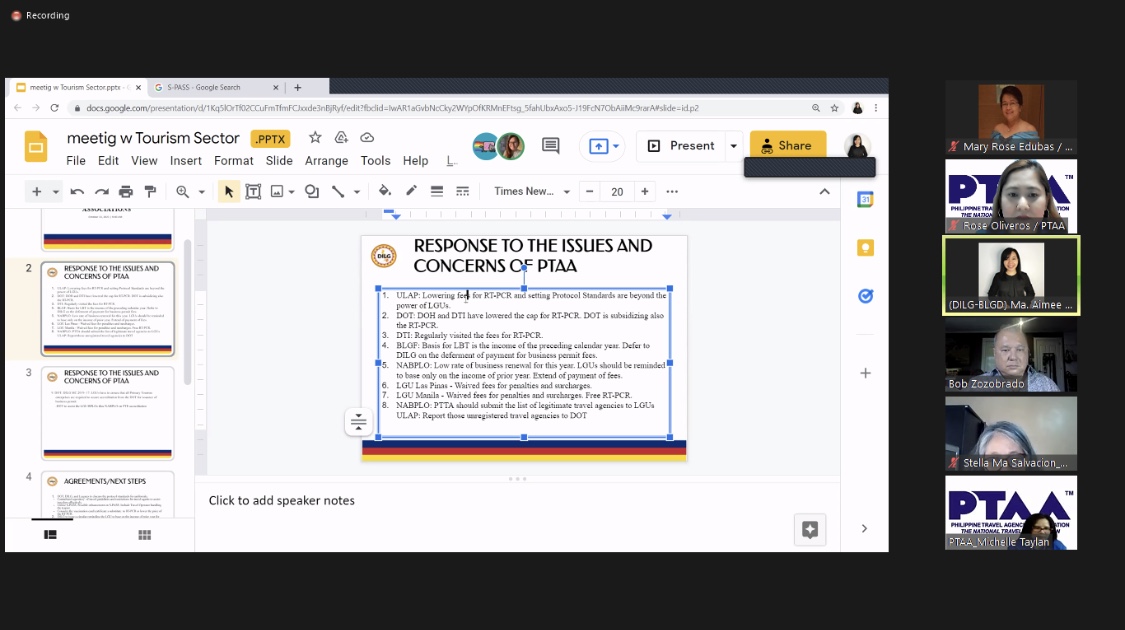This screenshot has height=630, width=1125.
Task: Select the line tool
Action: pos(337,192)
